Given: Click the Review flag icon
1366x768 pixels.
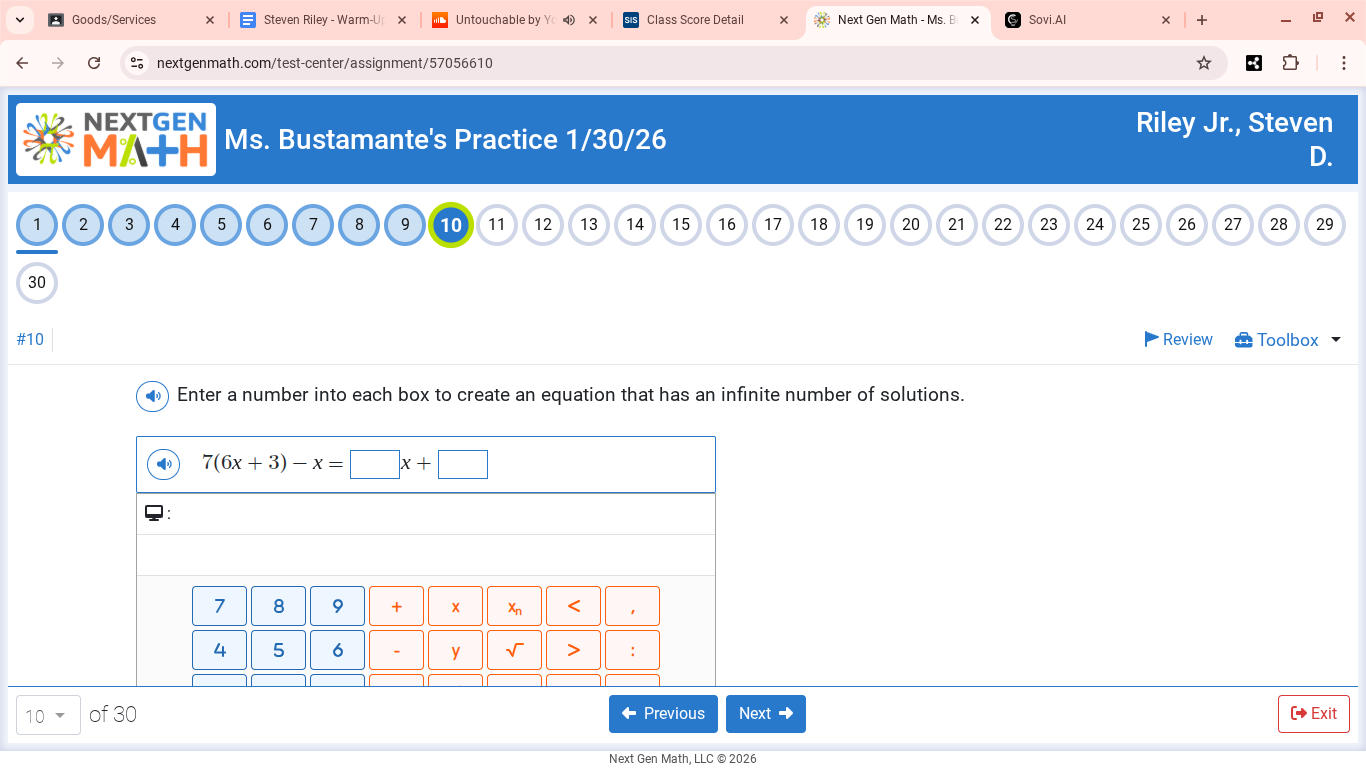Looking at the screenshot, I should point(1152,339).
